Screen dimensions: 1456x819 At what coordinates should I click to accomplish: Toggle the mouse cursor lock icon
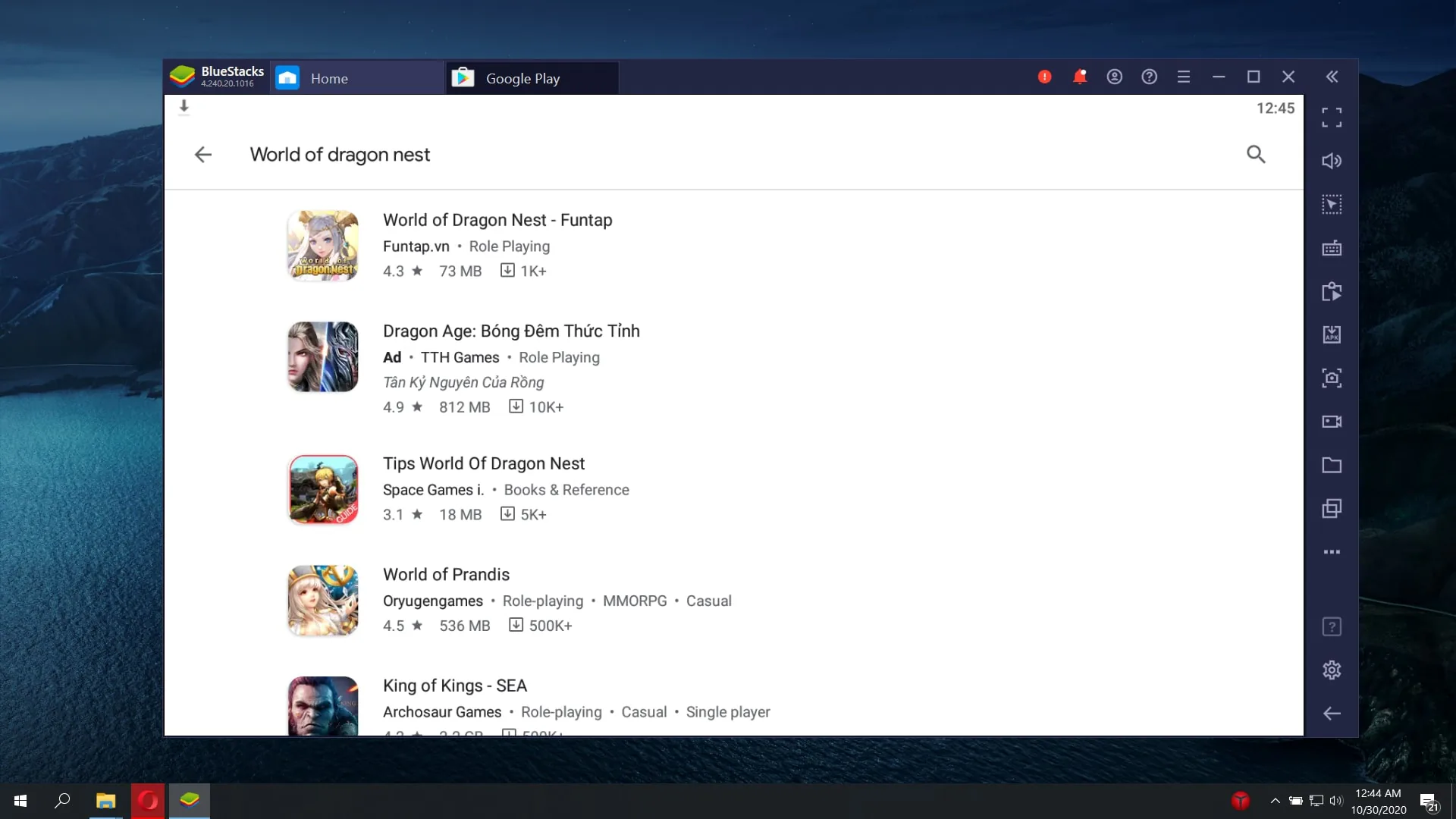tap(1332, 204)
